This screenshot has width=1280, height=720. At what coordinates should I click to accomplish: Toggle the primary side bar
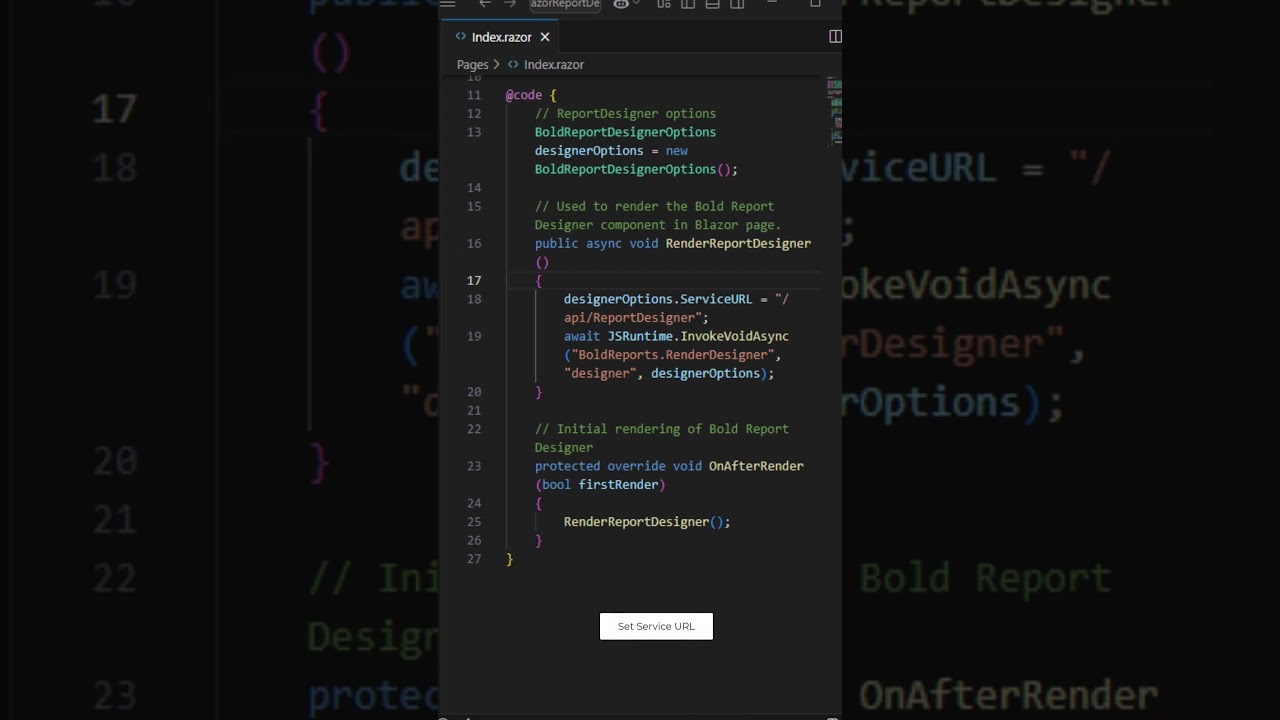(x=688, y=4)
